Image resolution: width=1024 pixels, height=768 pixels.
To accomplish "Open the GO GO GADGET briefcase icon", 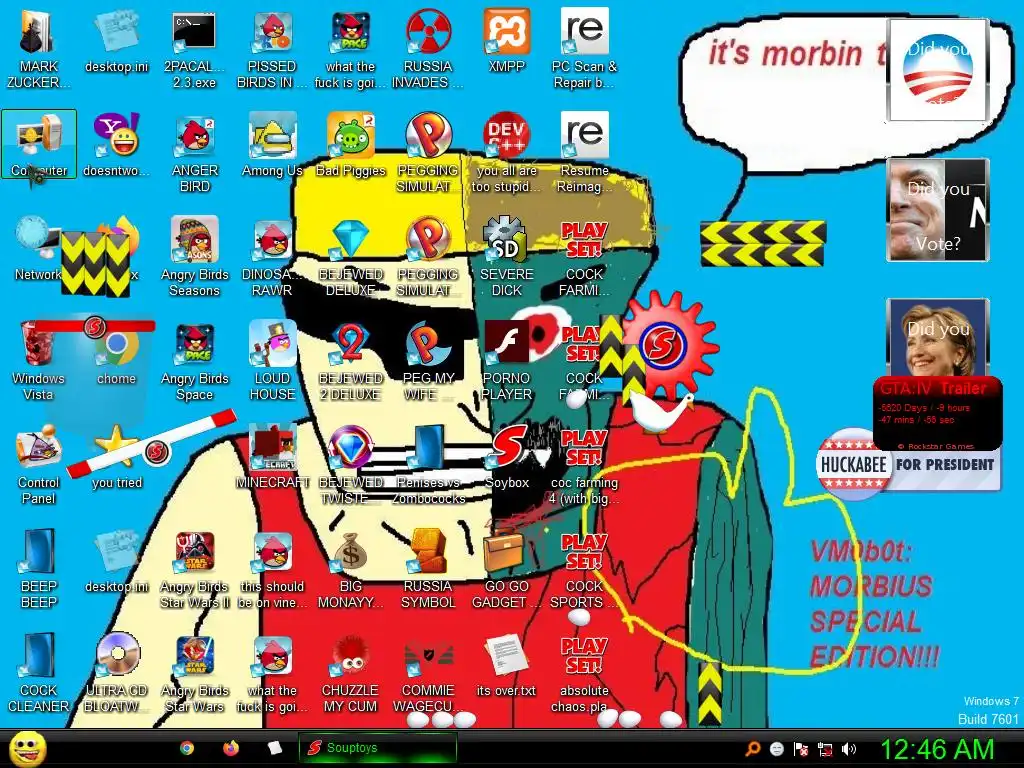I will click(506, 568).
